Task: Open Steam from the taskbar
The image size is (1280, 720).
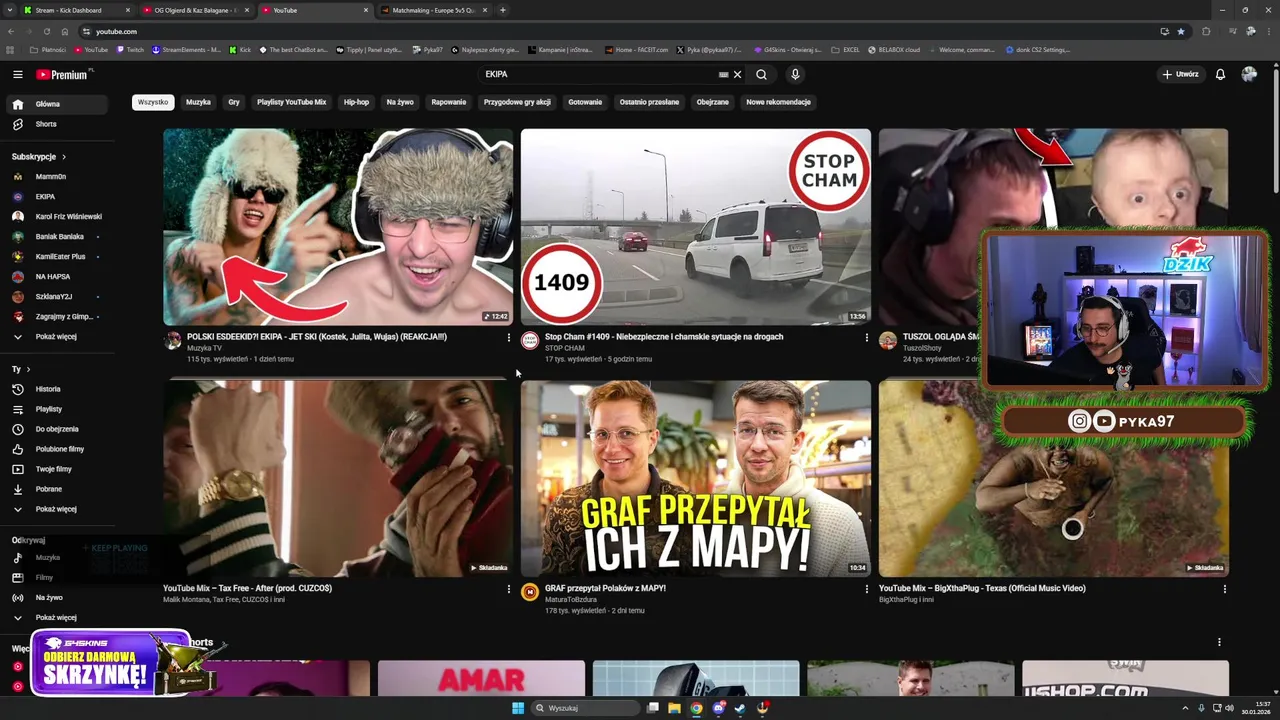Action: [740, 708]
